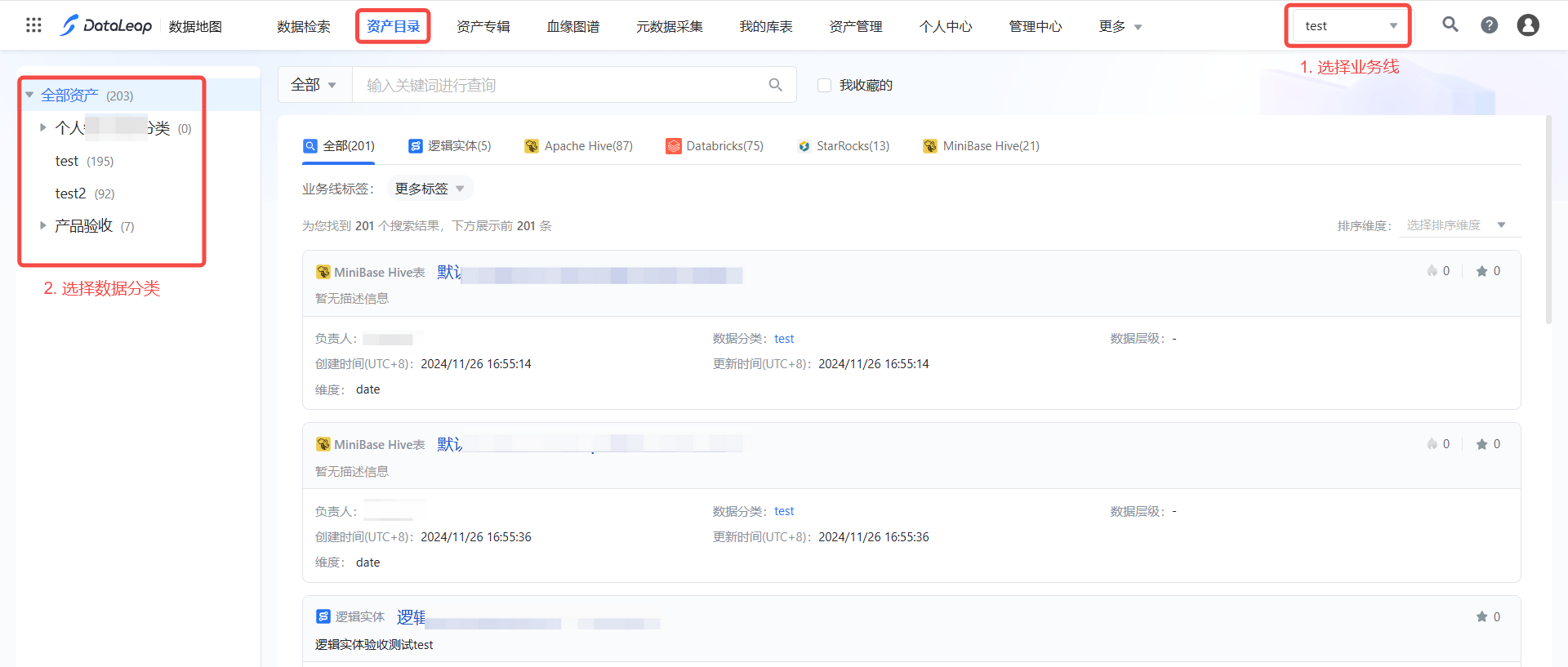This screenshot has width=1568, height=667.
Task: Click the DataLeap logo
Action: (106, 25)
